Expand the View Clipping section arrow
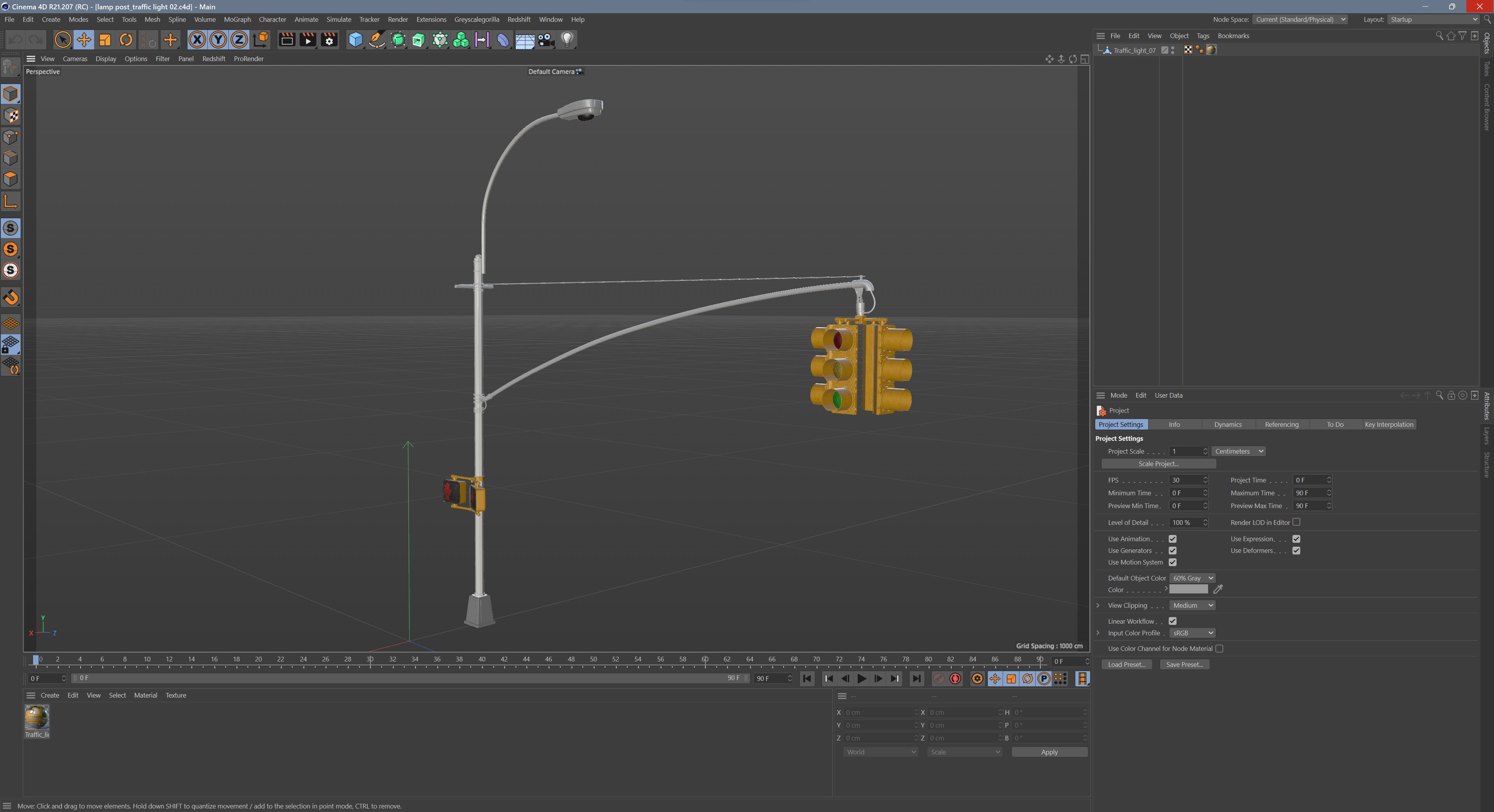1494x812 pixels. (x=1098, y=605)
